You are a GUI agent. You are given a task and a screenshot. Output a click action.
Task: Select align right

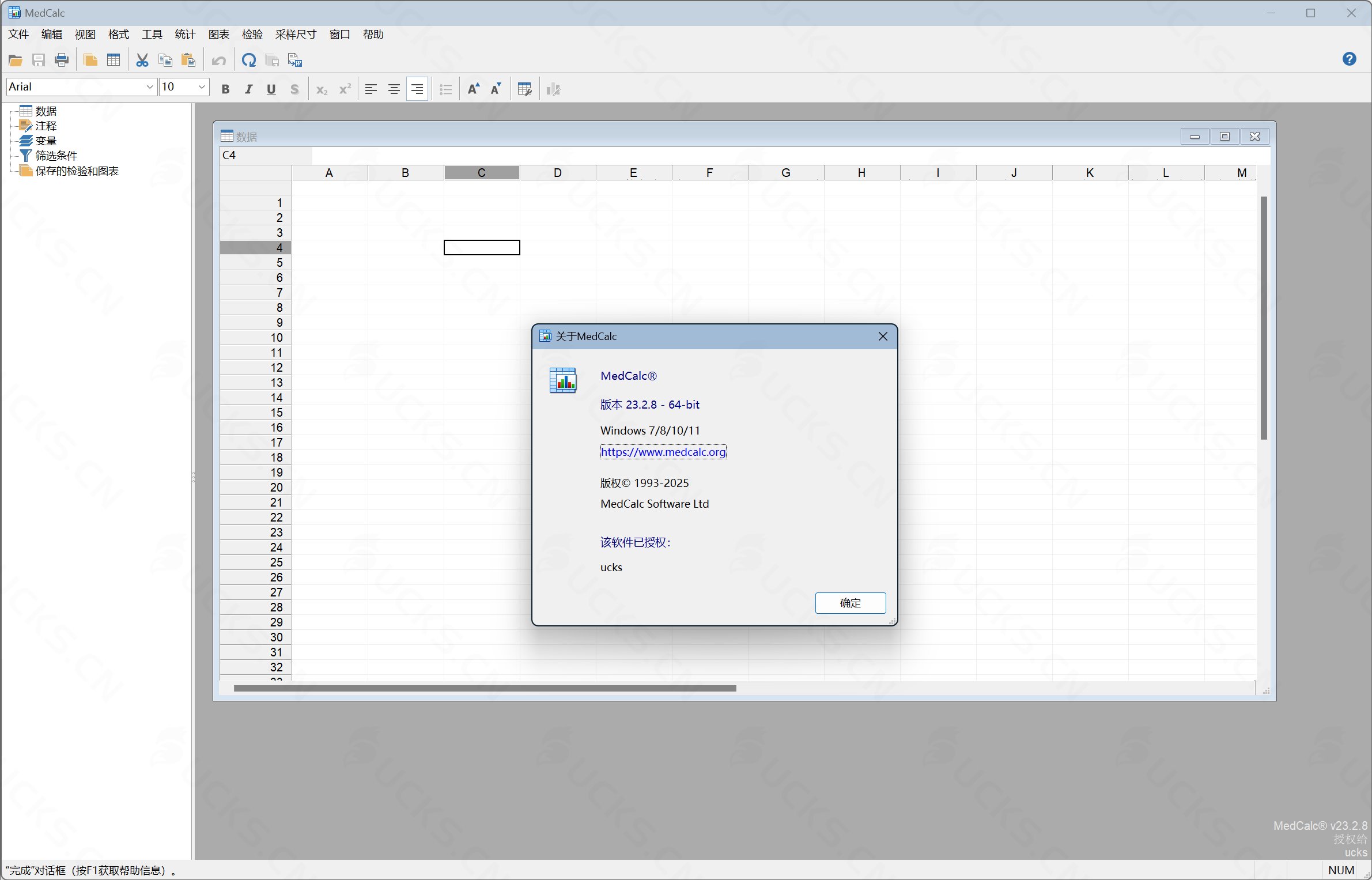417,89
